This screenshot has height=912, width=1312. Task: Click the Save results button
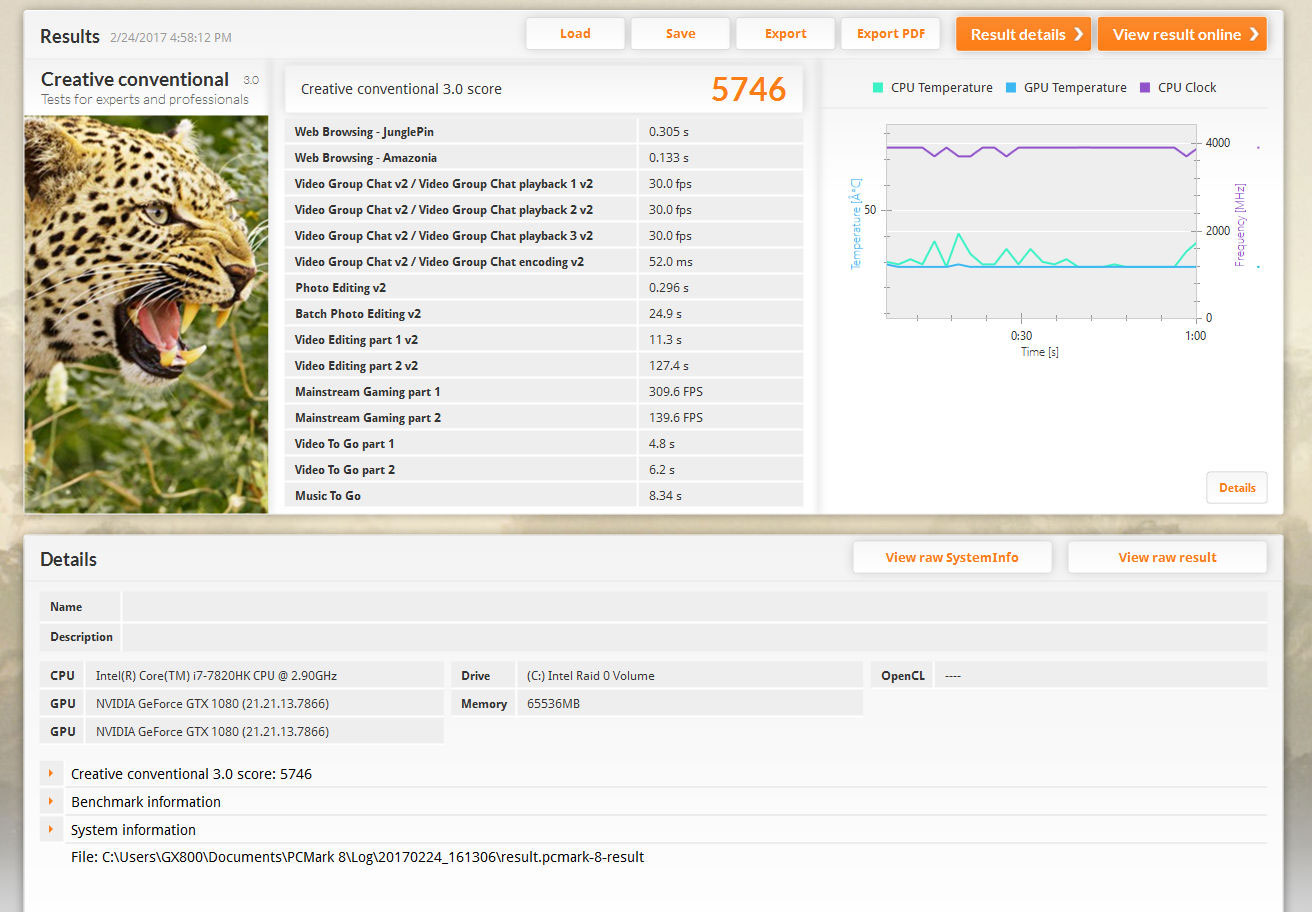pyautogui.click(x=680, y=34)
